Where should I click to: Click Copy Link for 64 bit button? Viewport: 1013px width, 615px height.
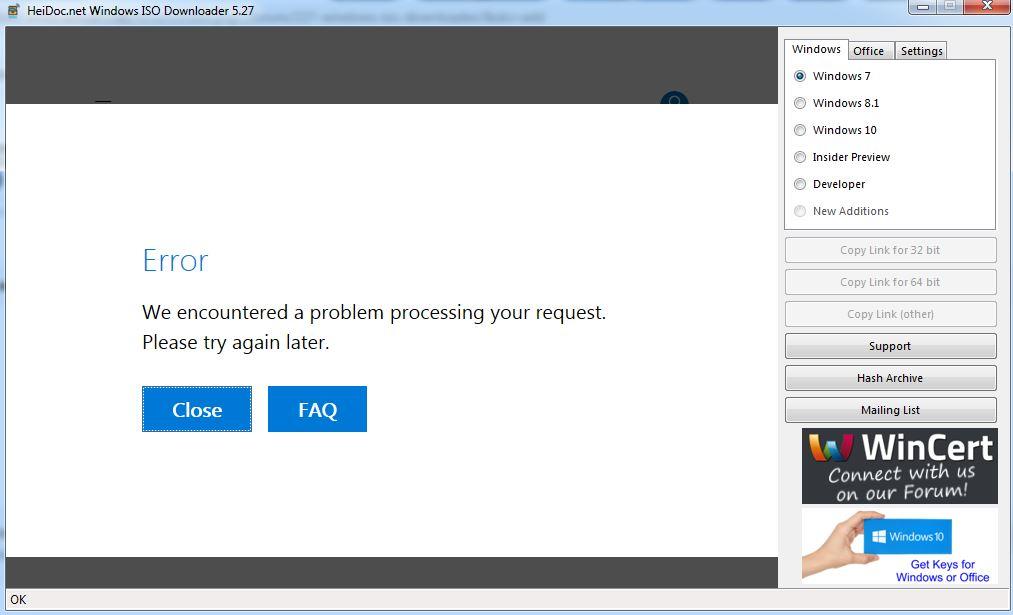(890, 282)
